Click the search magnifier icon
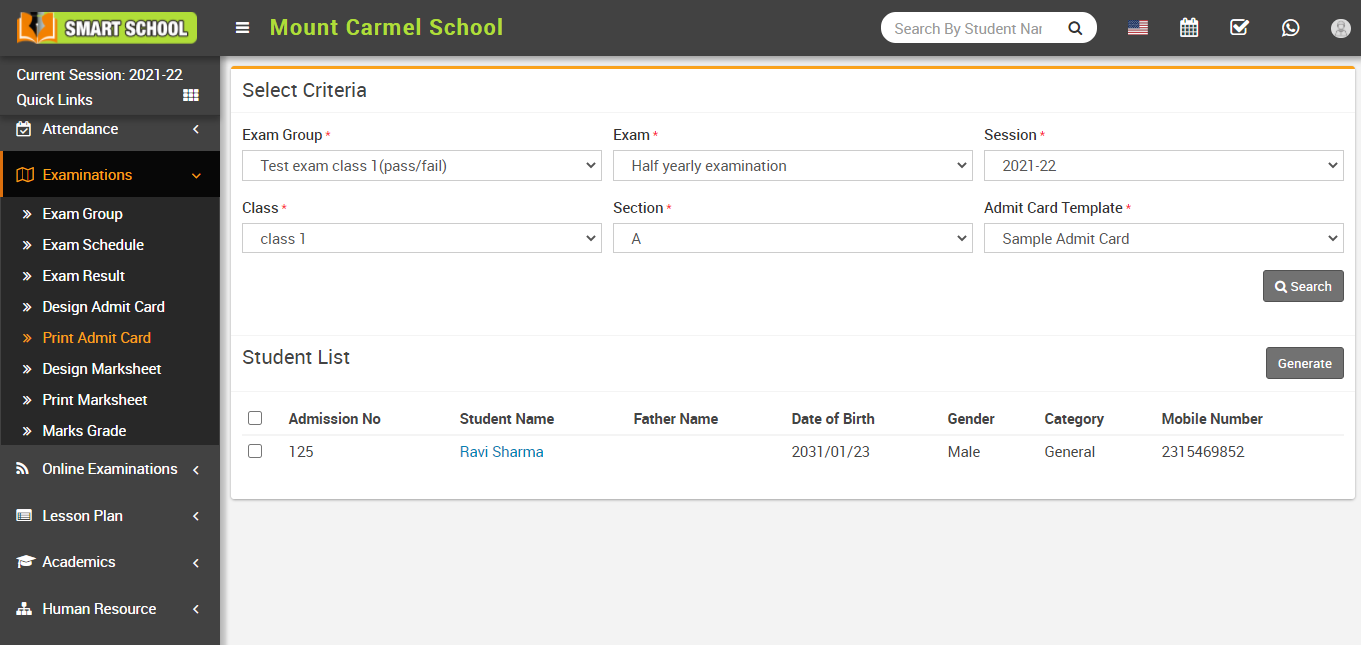Image resolution: width=1361 pixels, height=645 pixels. 1075,28
